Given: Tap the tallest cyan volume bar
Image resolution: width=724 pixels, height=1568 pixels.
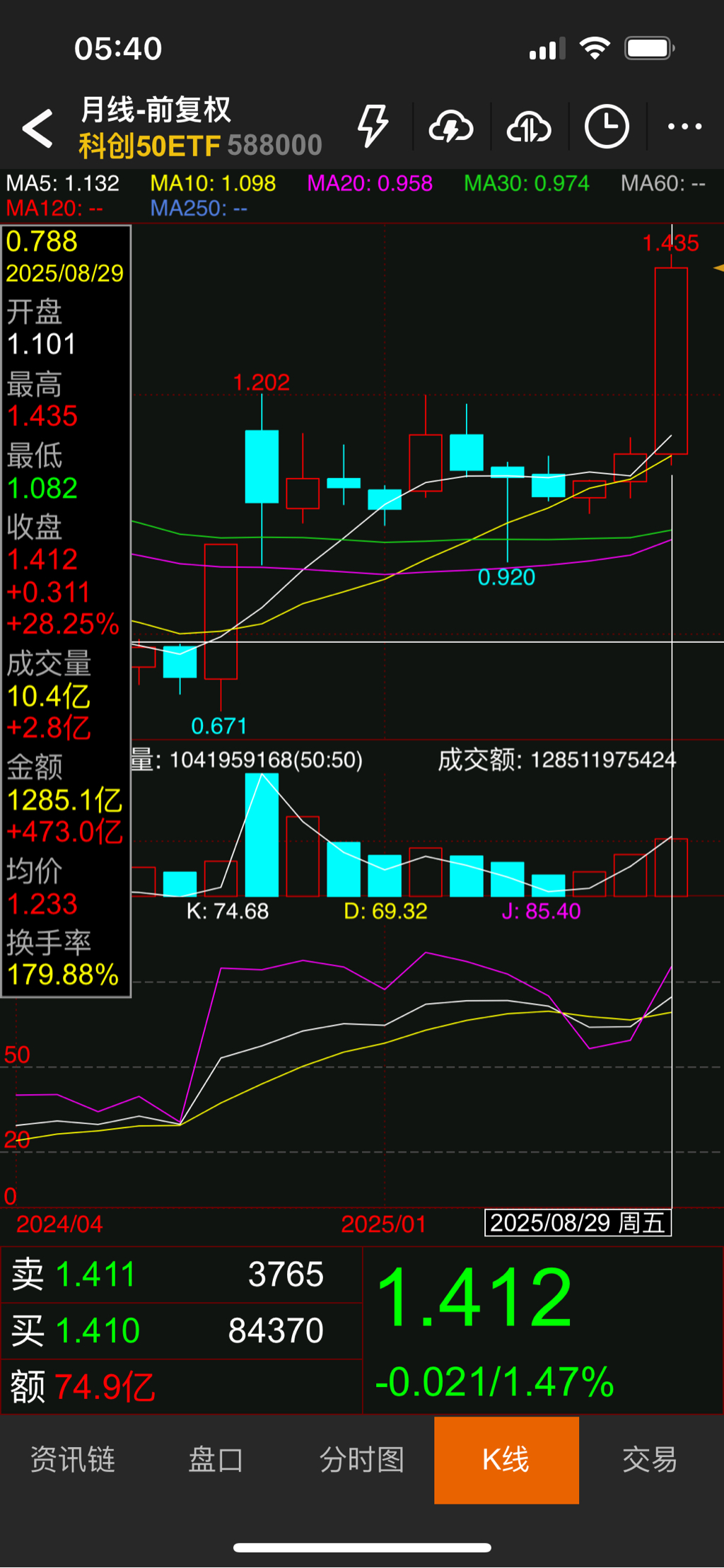Looking at the screenshot, I should (262, 835).
